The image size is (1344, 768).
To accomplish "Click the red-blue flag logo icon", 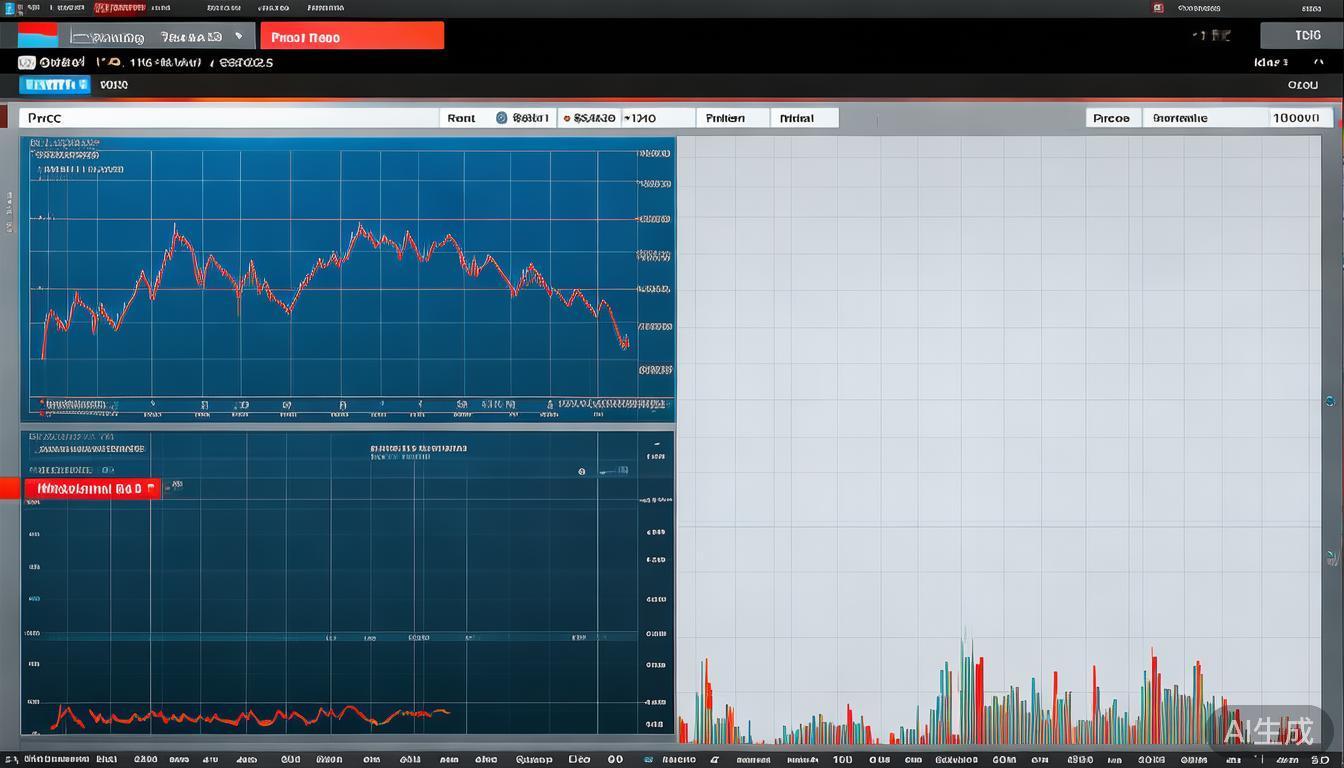I will click(38, 36).
